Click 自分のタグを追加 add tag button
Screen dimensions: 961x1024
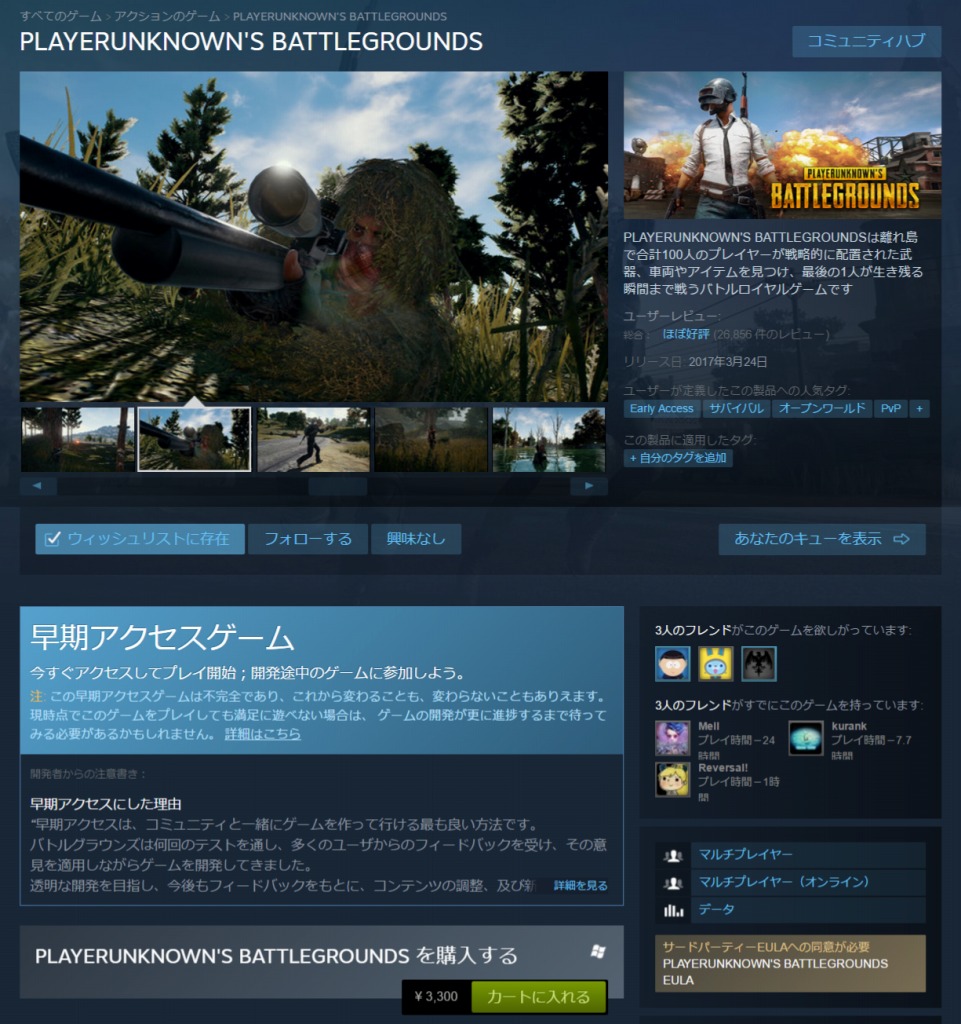coord(678,458)
